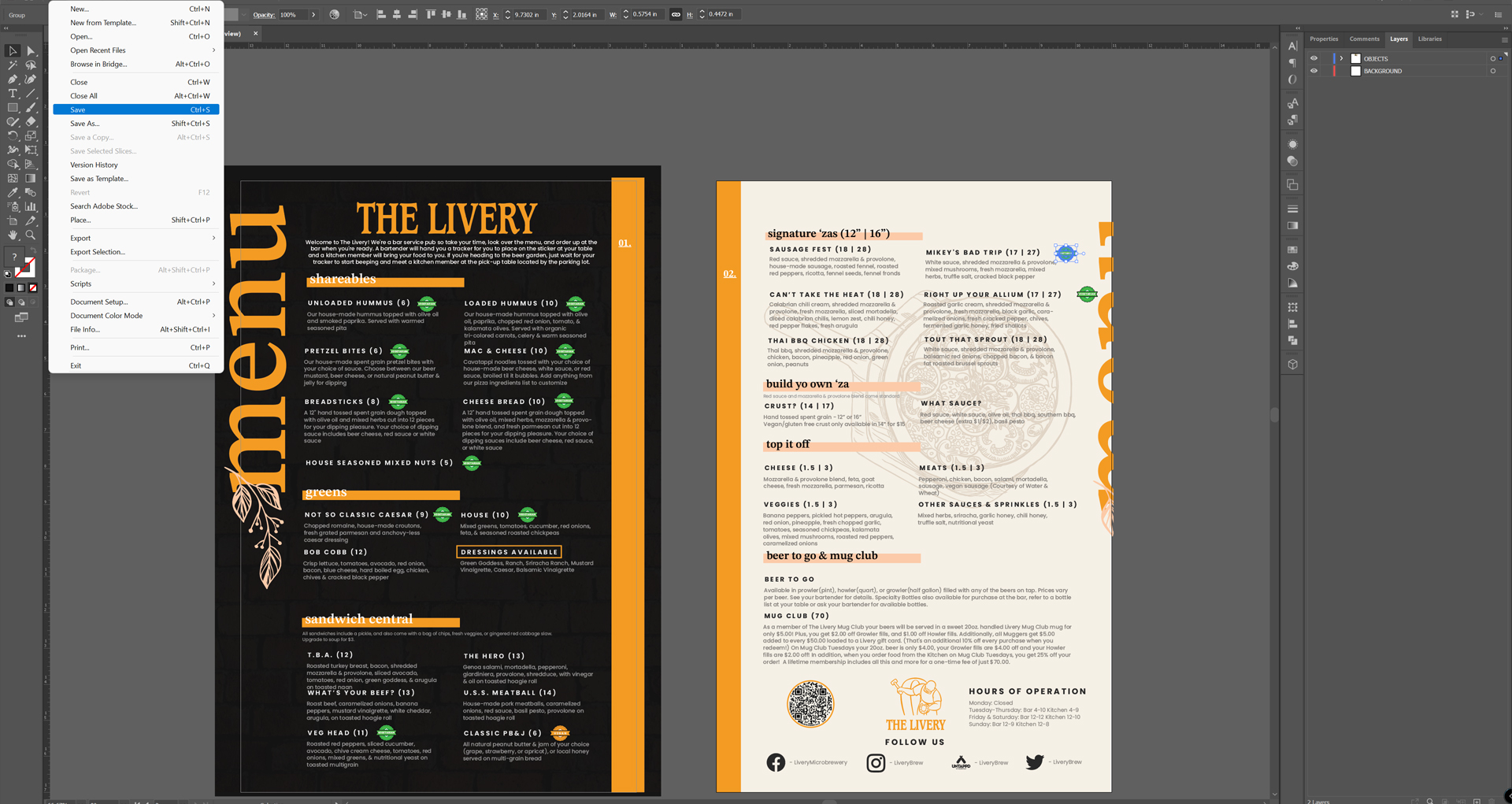Viewport: 1512px width, 804px height.
Task: Select the Rotate tool
Action: coord(13,136)
